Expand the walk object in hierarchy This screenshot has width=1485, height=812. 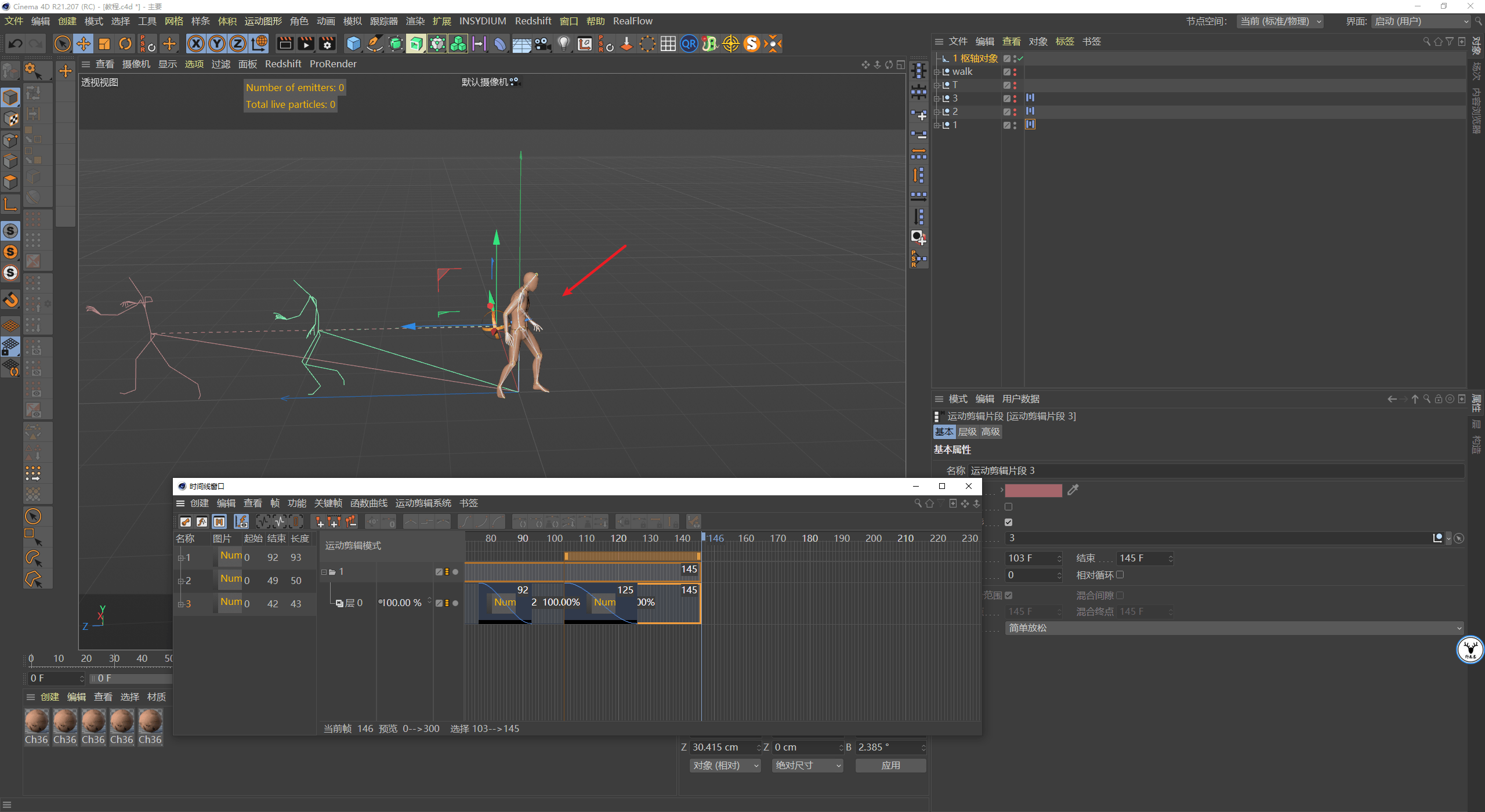click(x=936, y=72)
